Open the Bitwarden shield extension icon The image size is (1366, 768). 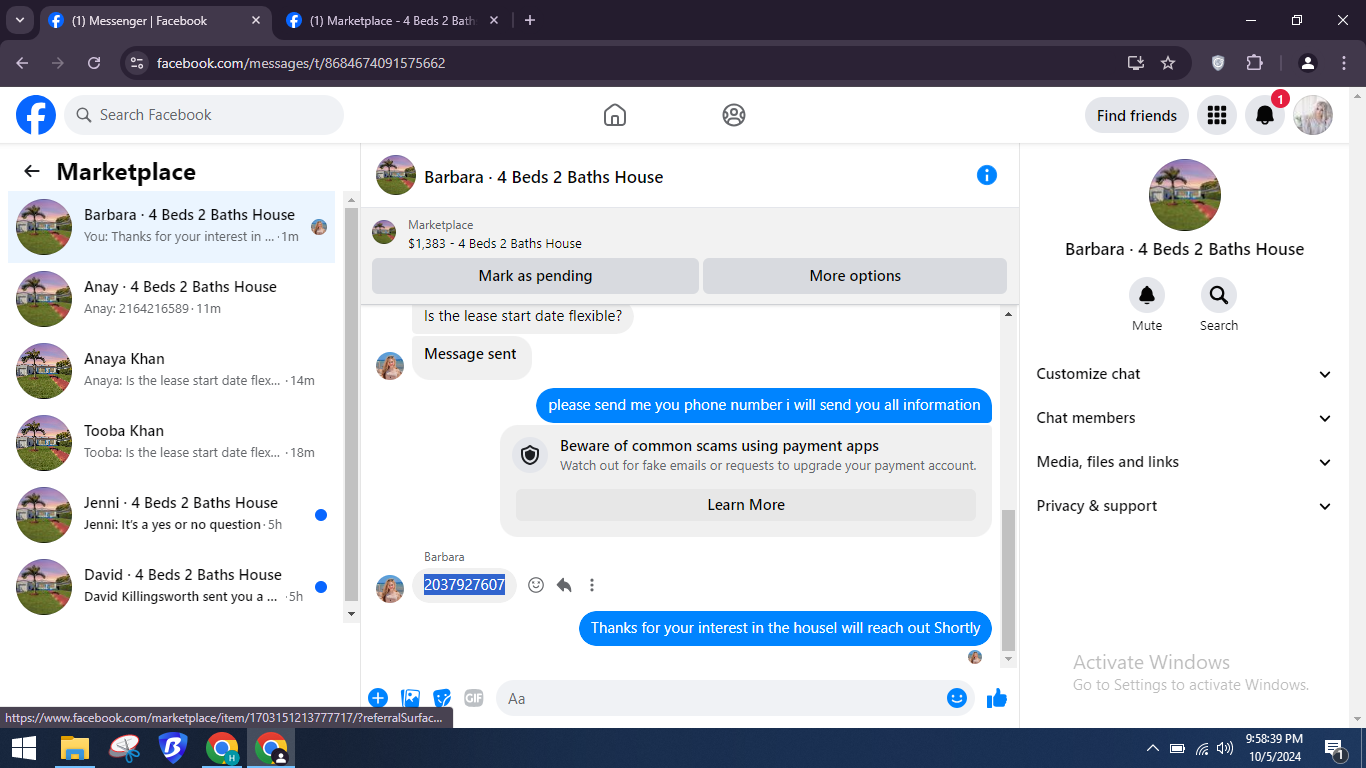pos(1218,63)
